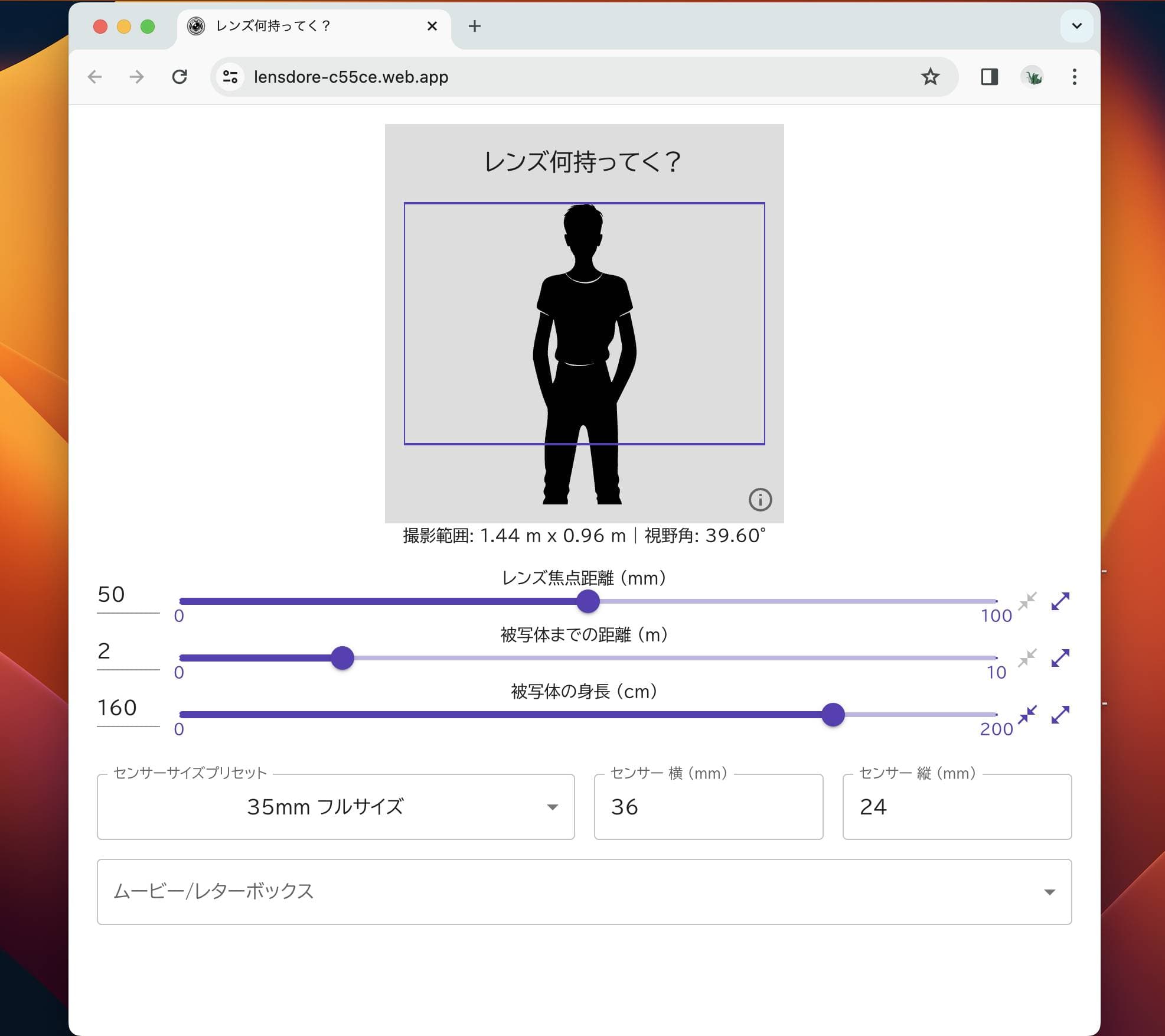Shrink the subject distance slider range
This screenshot has height=1036, width=1165.
tap(1027, 658)
